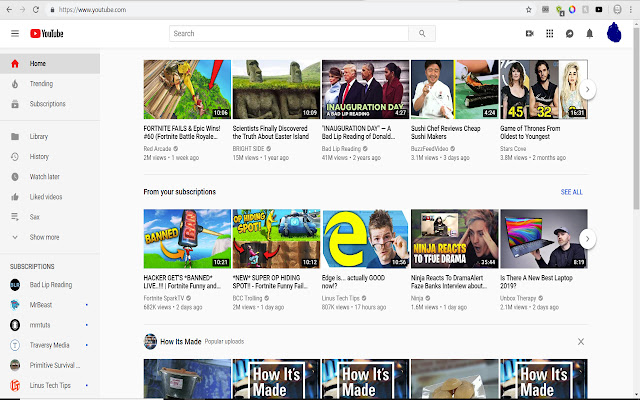This screenshot has height=400, width=640.
Task: Open the YouTube apps grid icon
Action: pyautogui.click(x=550, y=33)
